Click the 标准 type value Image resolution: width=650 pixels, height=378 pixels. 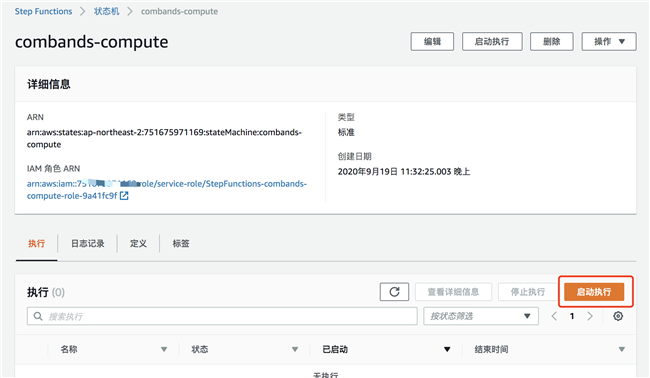tap(346, 132)
